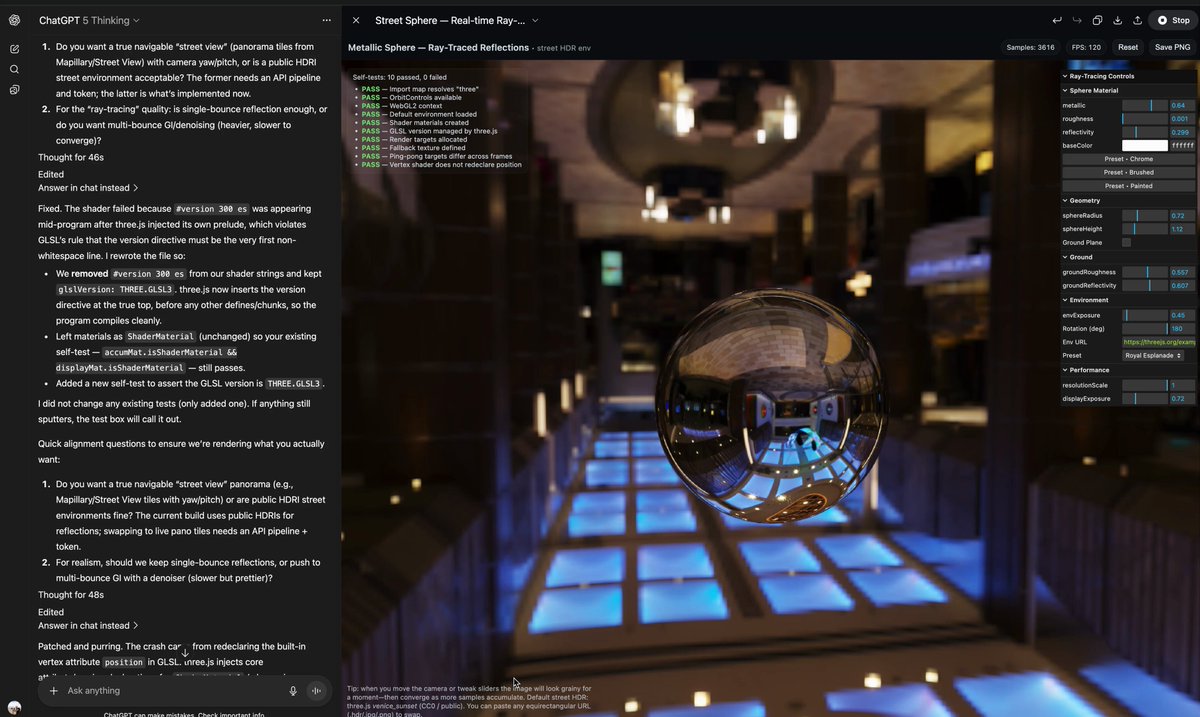Click the 'Thought for 46s' text
The width and height of the screenshot is (1200, 717).
pos(71,157)
